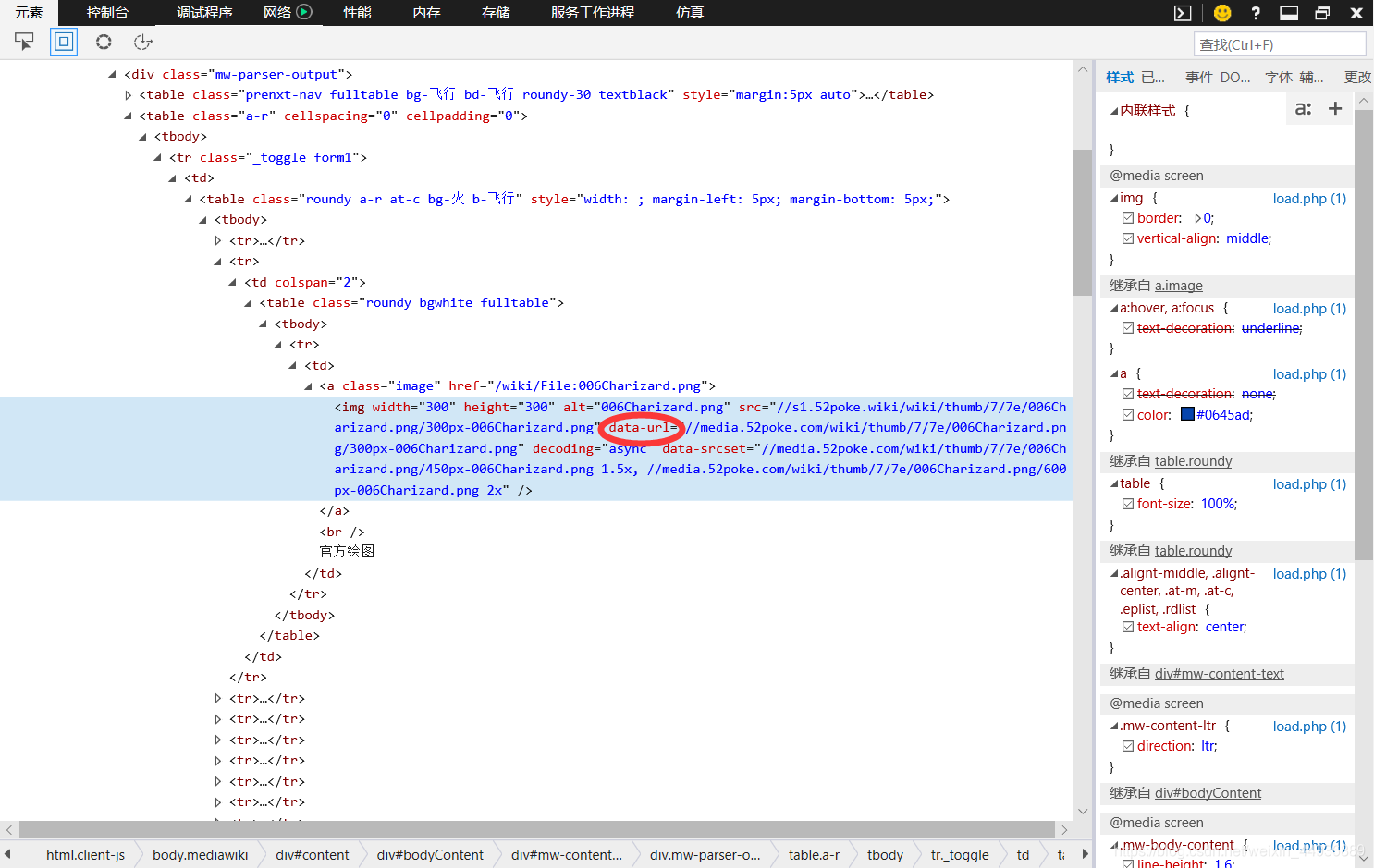1374x868 pixels.
Task: Collapse the img style rule
Action: pos(1114,198)
